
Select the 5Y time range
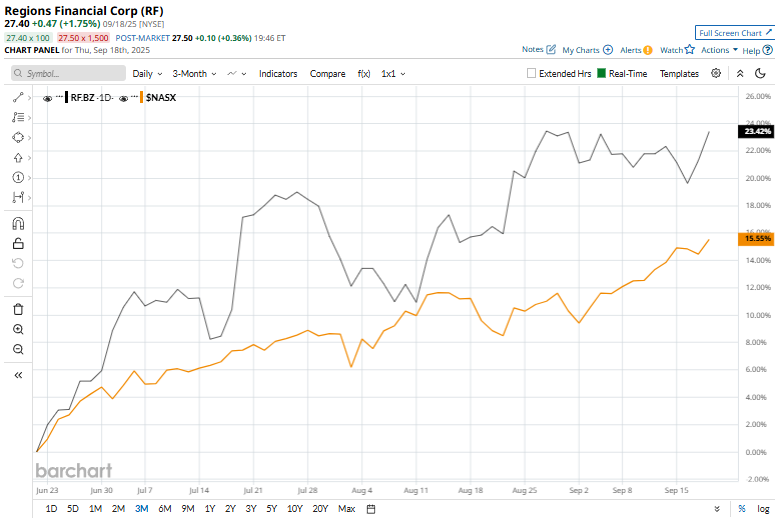coord(271,509)
